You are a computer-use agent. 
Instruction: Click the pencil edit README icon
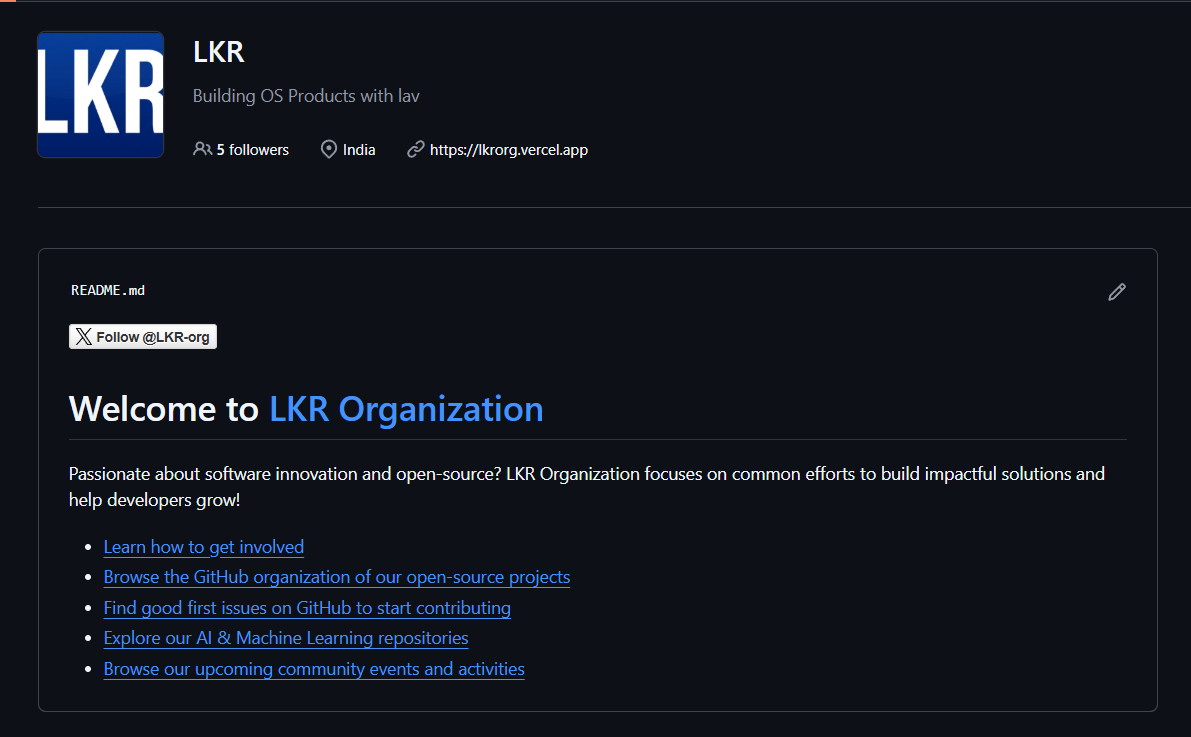[1117, 292]
